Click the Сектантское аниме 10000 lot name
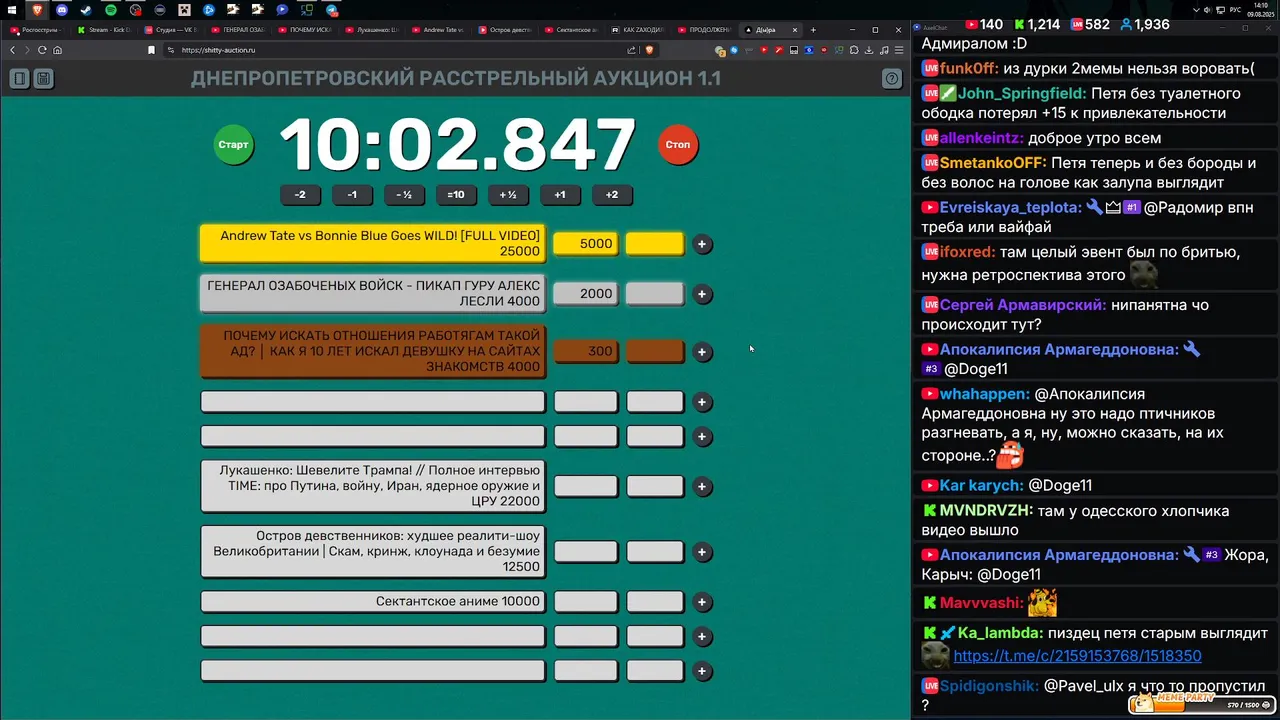1280x720 pixels. click(x=373, y=602)
